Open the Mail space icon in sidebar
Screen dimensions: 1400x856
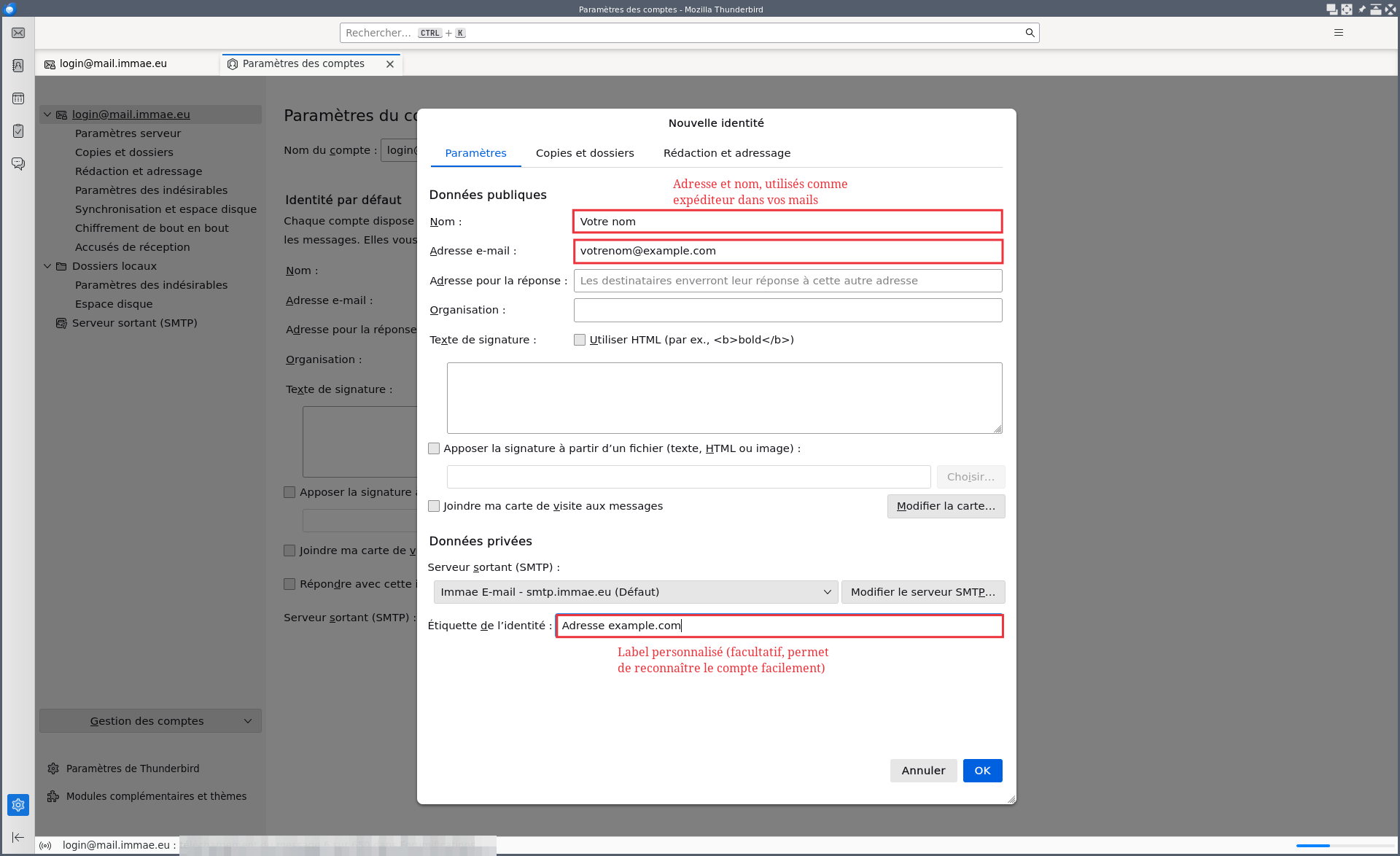tap(18, 33)
